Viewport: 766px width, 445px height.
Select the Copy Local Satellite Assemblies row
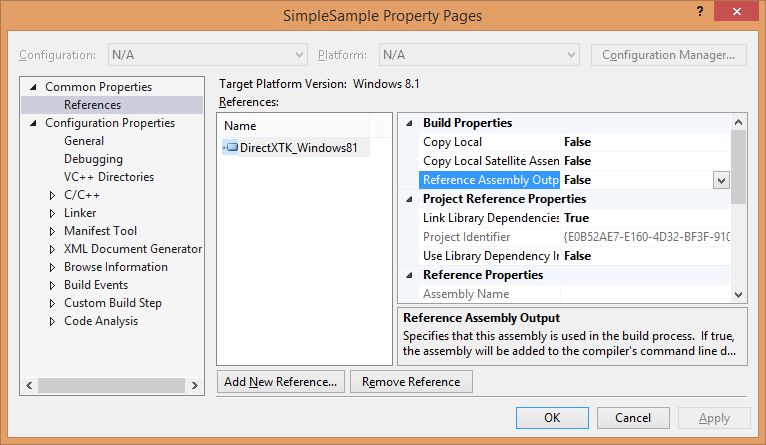pyautogui.click(x=574, y=161)
